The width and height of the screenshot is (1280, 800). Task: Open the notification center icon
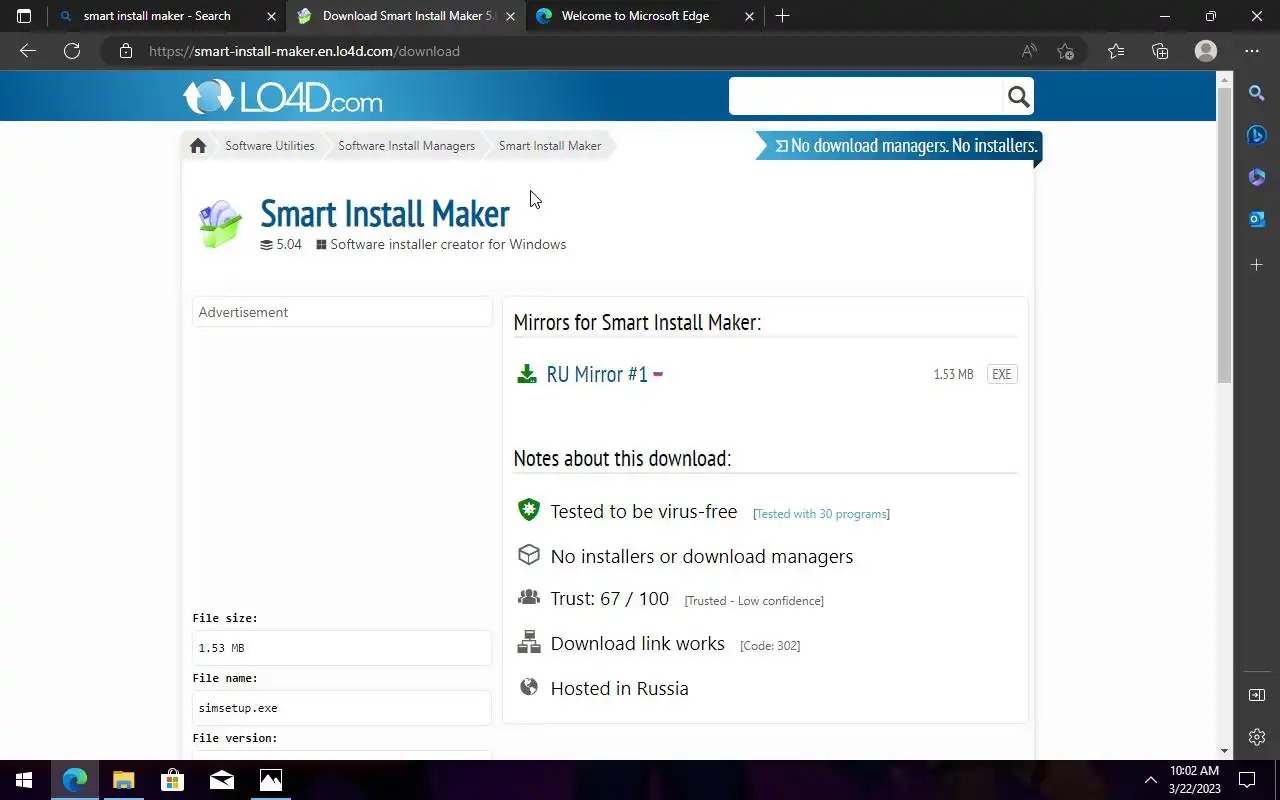(1247, 780)
